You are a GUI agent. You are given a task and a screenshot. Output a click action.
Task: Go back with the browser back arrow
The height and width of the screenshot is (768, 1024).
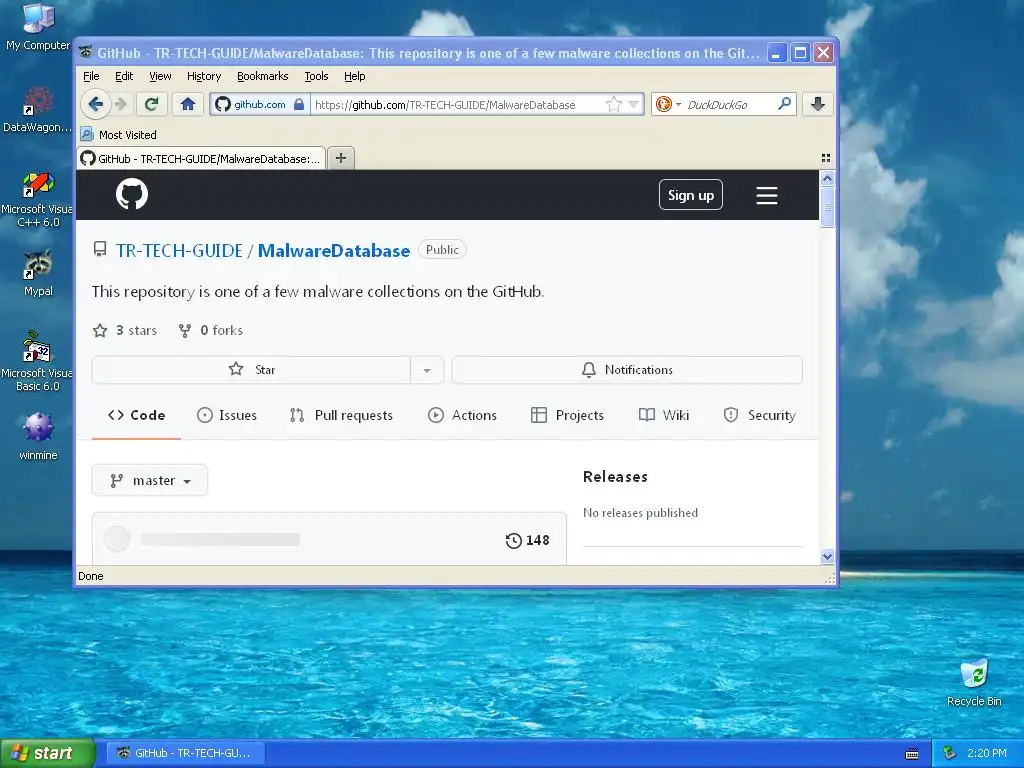pos(95,104)
